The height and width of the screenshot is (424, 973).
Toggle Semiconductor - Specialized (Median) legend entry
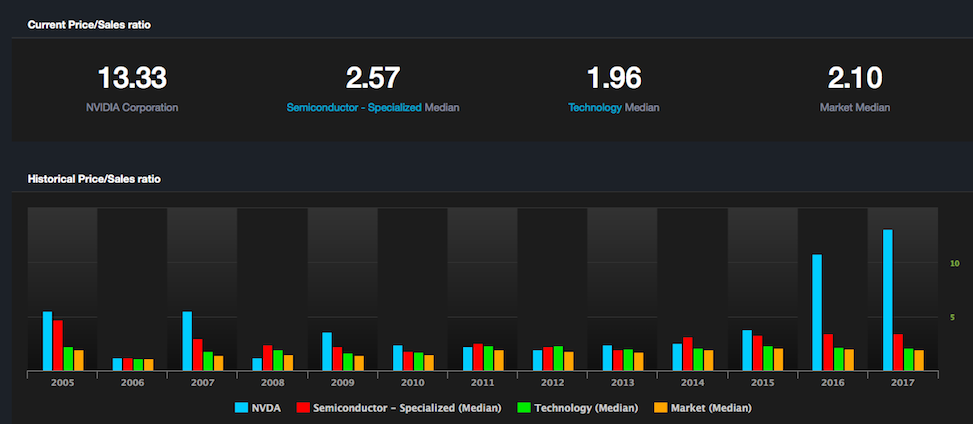coord(398,408)
